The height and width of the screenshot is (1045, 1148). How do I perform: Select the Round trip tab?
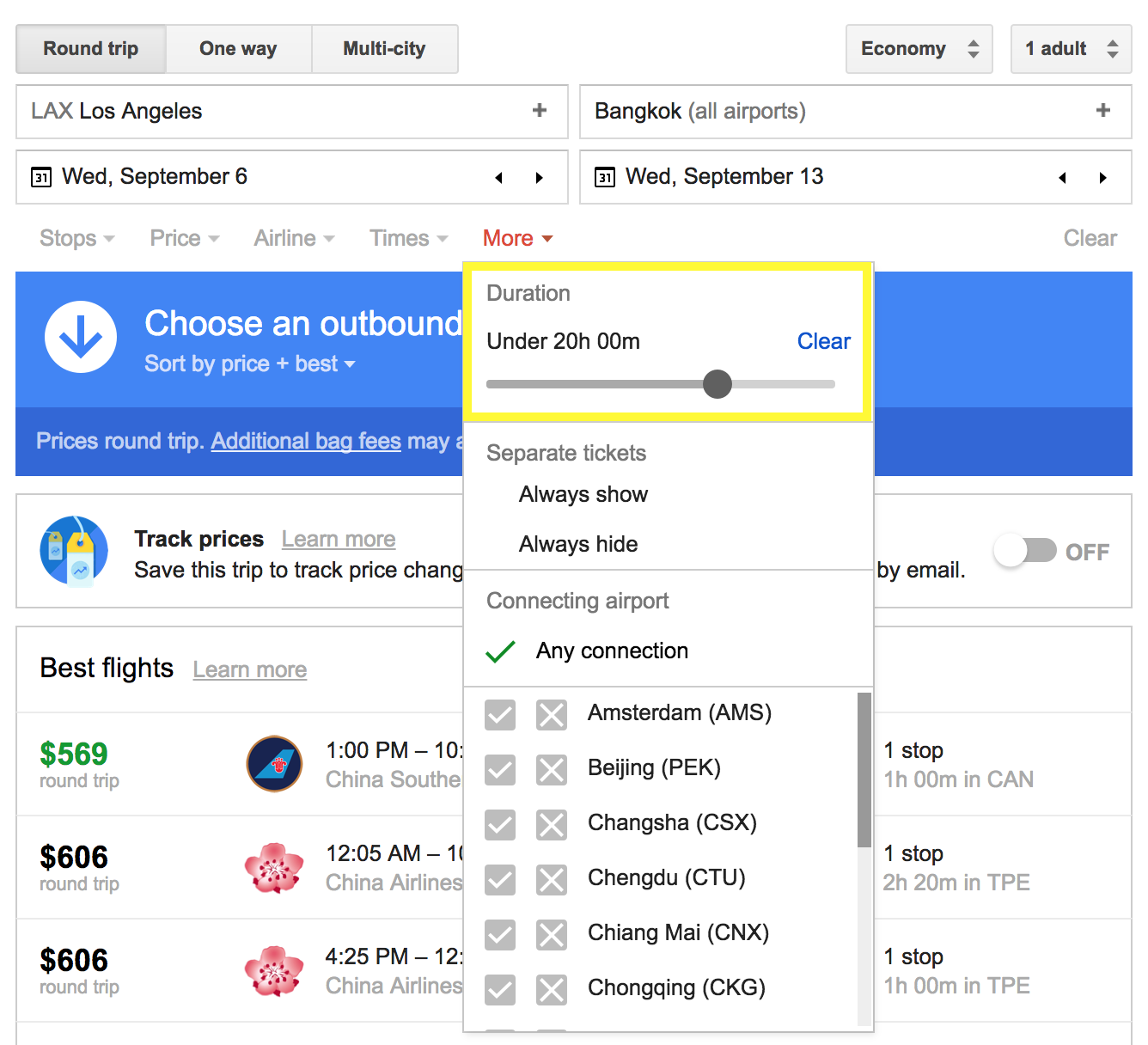click(91, 49)
